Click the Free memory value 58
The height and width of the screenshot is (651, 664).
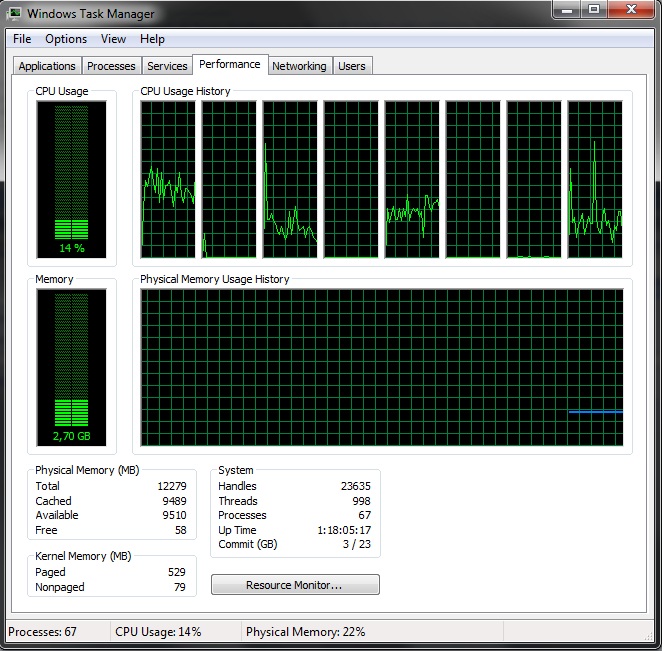(181, 530)
